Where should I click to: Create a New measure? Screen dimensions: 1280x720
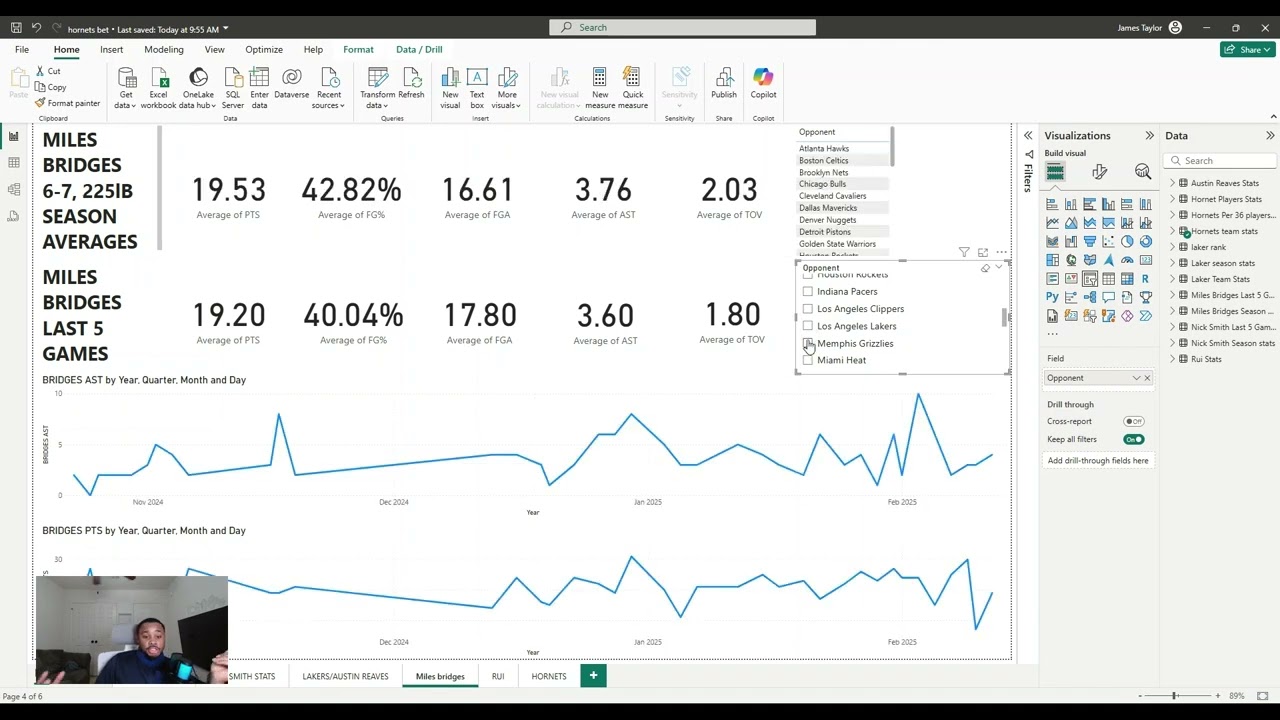[600, 88]
